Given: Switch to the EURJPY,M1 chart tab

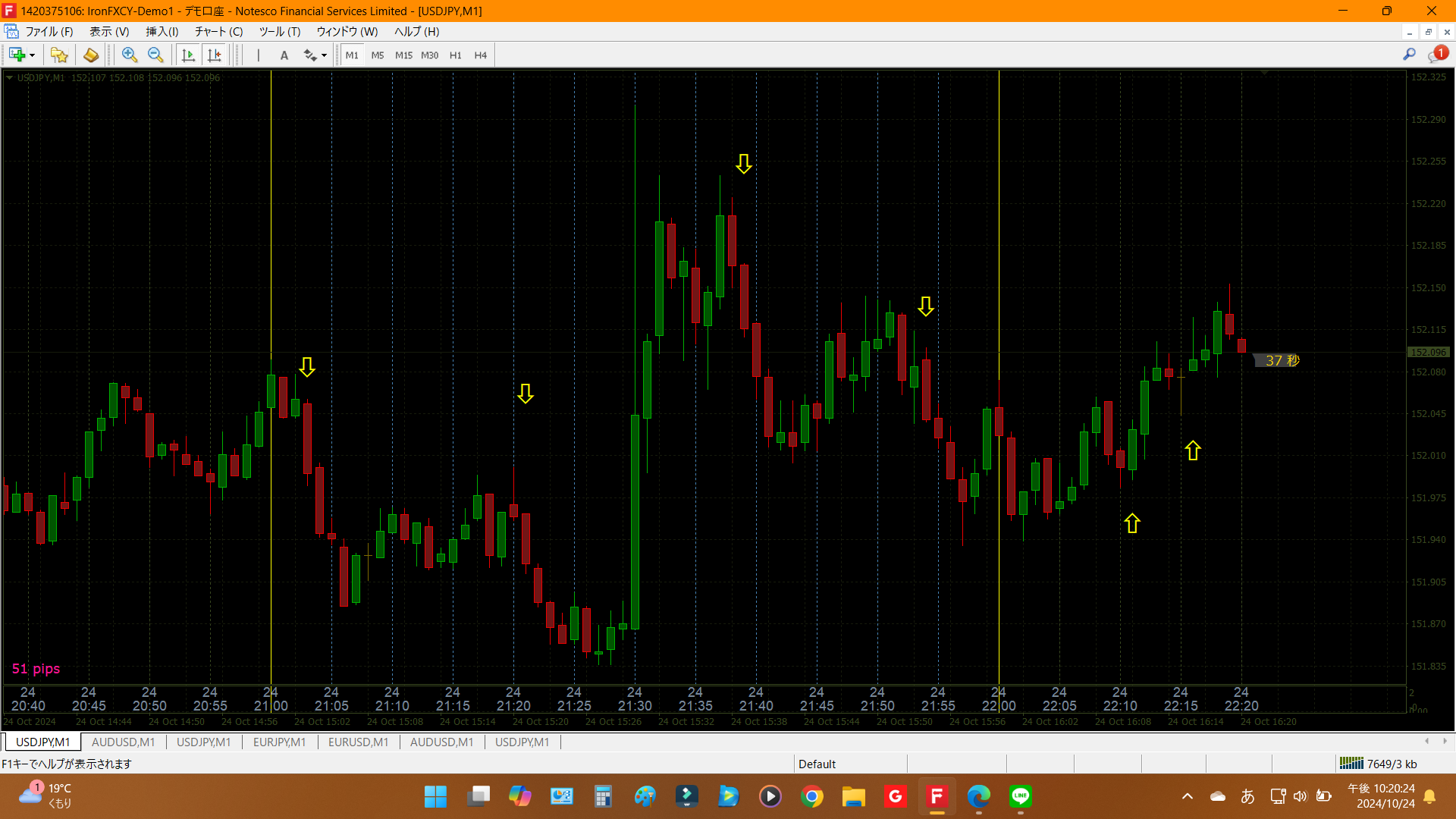Looking at the screenshot, I should 279,742.
